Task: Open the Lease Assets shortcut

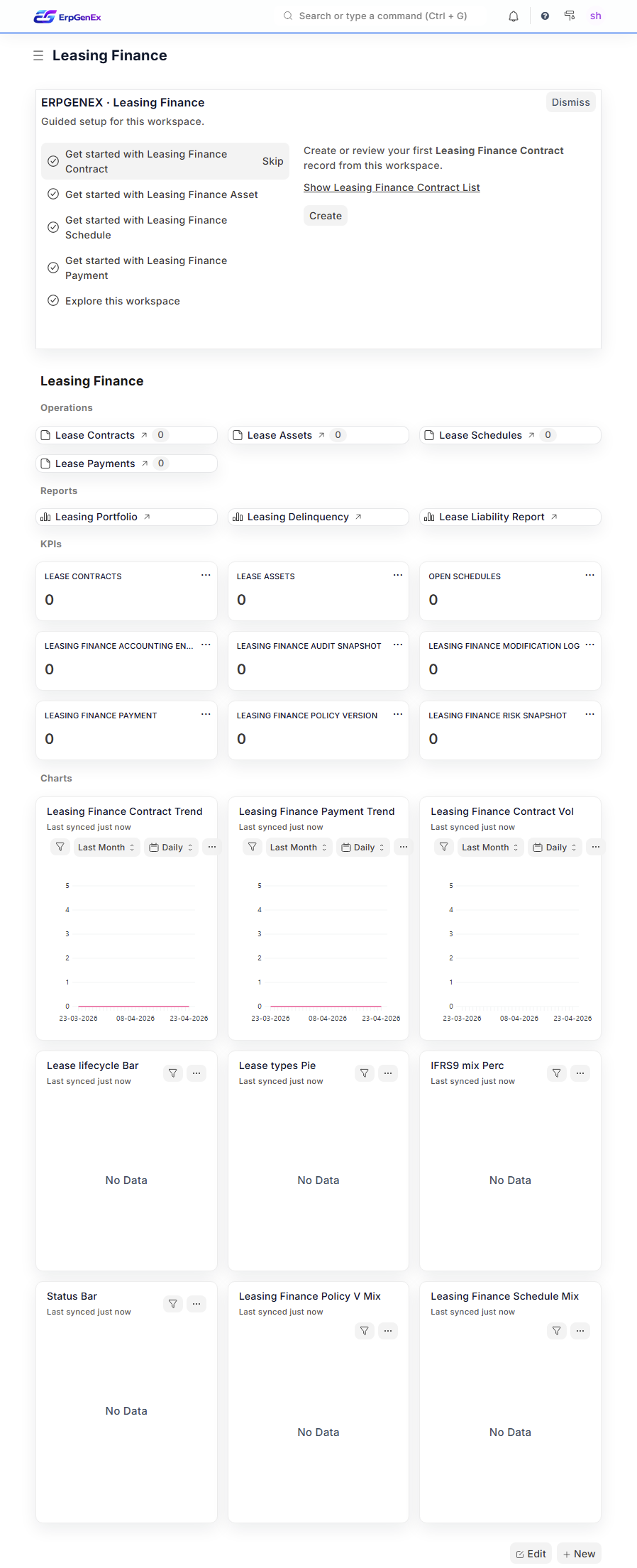Action: 318,435
